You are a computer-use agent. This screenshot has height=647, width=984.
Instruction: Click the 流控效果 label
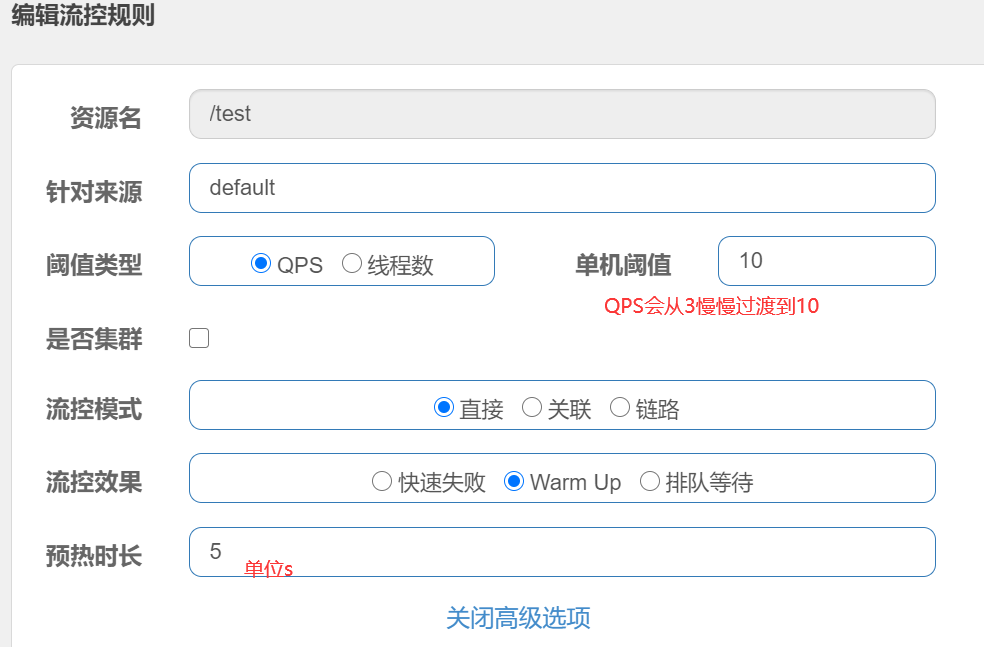[x=94, y=483]
